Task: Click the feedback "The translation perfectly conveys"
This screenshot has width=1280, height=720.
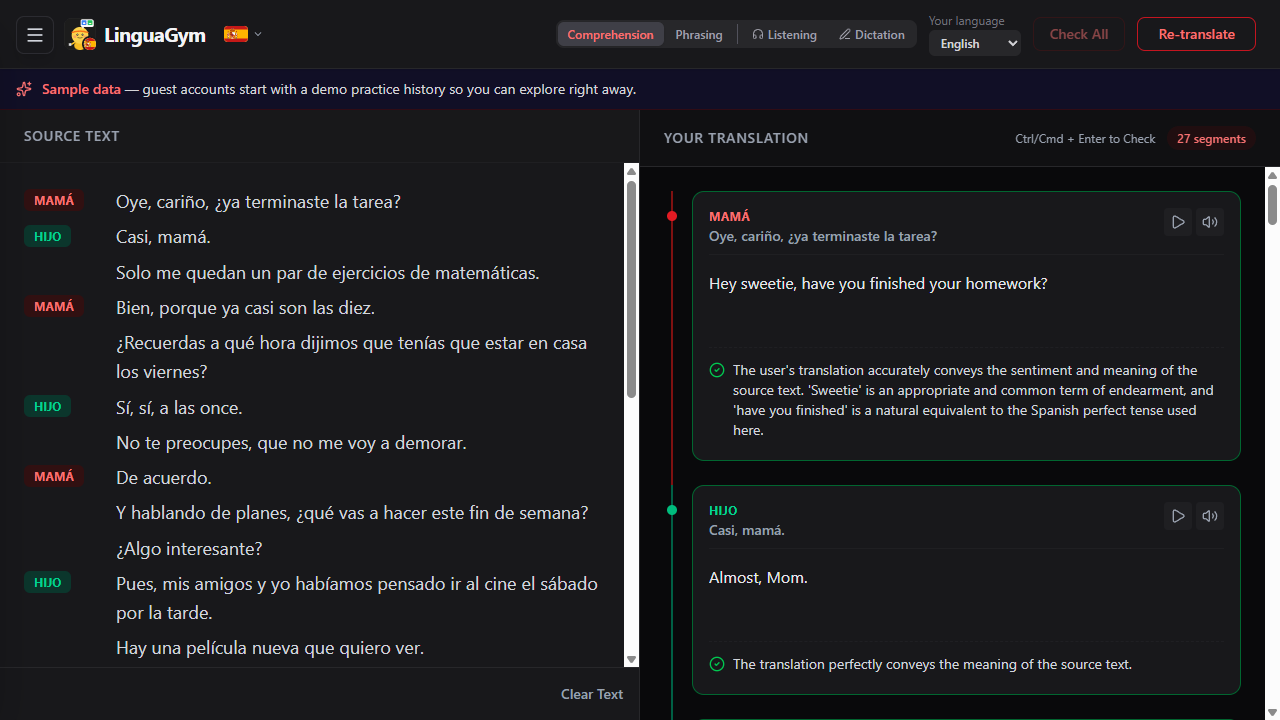Action: [932, 664]
